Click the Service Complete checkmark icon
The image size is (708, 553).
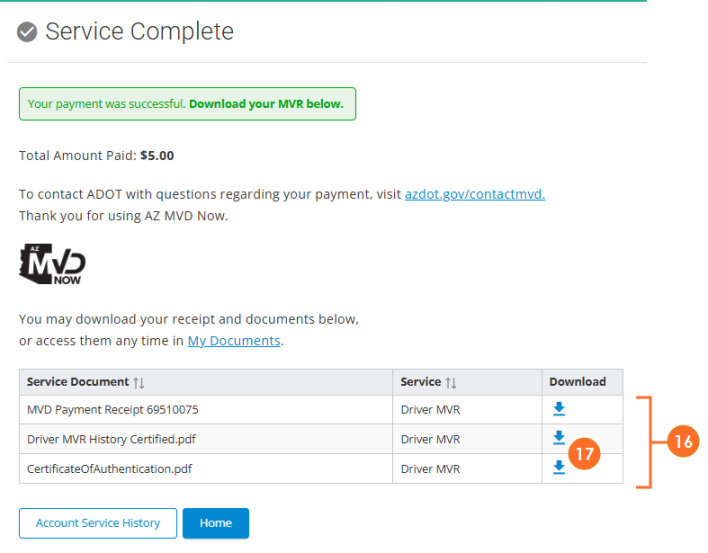pos(28,32)
